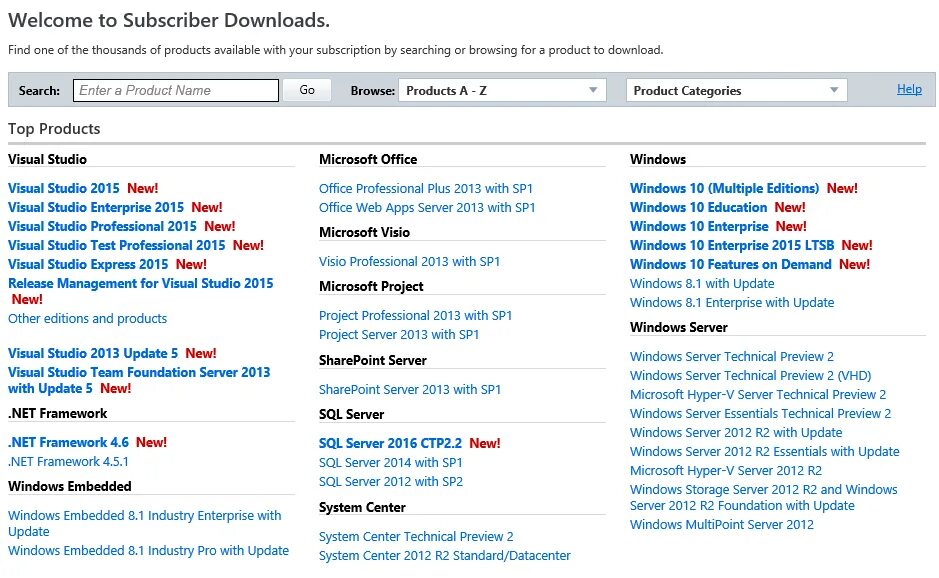The width and height of the screenshot is (939, 578).
Task: Open Project Professional 2013 with SP1
Action: tap(415, 316)
